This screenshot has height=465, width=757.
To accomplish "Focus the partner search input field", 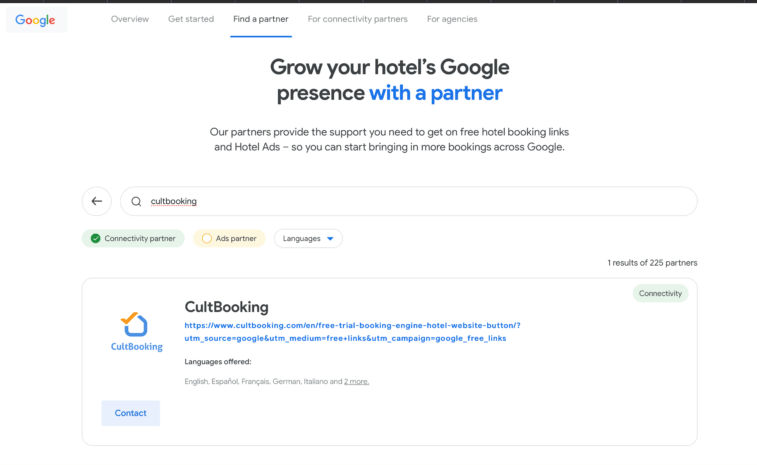I will 408,201.
